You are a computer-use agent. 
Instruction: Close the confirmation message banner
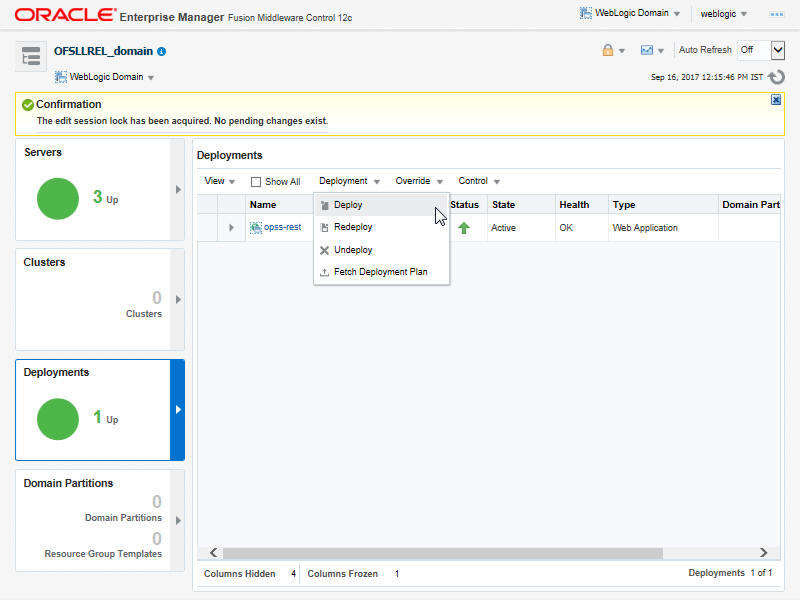(776, 100)
